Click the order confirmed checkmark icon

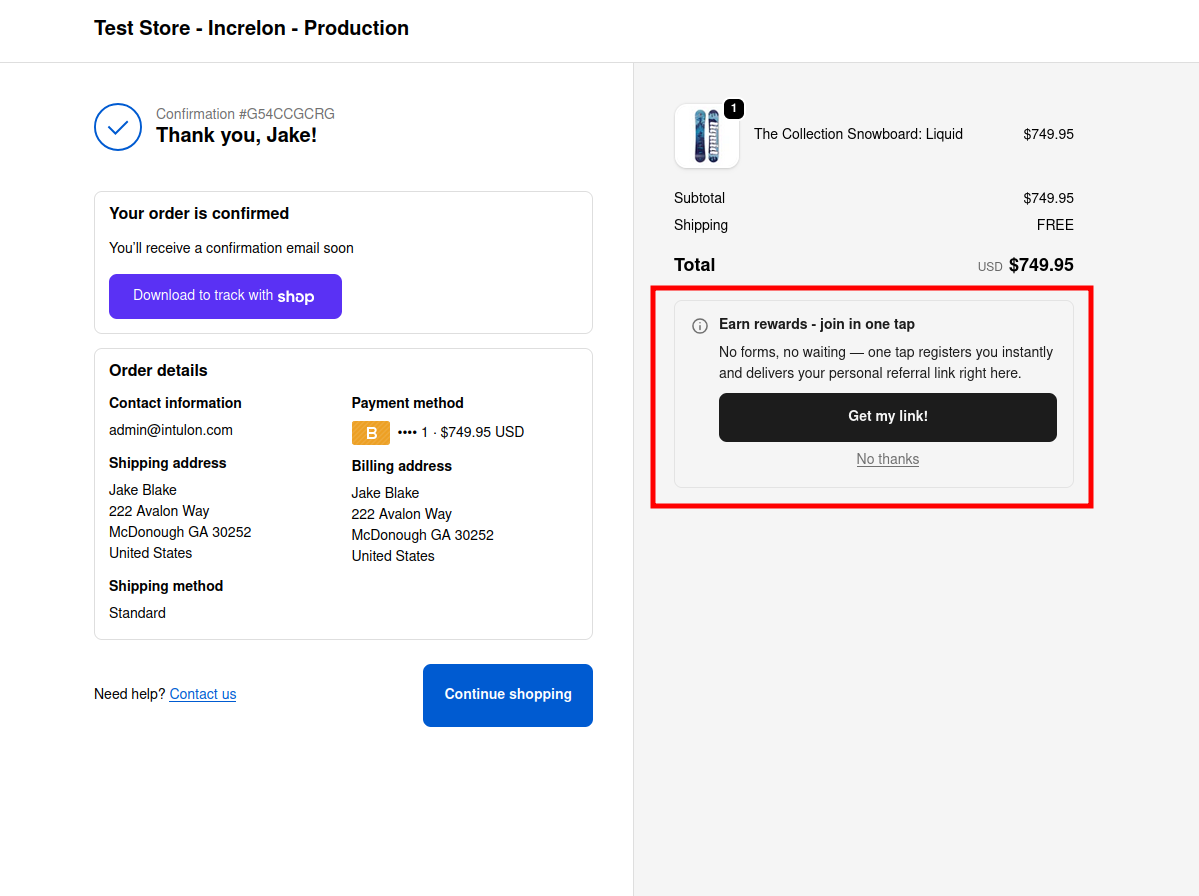(118, 127)
